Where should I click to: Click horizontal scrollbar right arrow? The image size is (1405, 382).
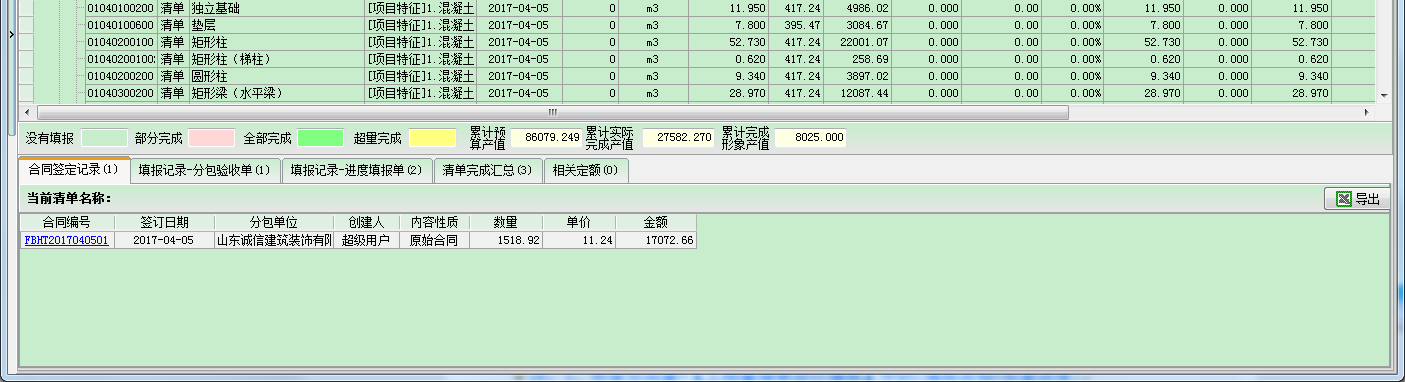click(1368, 112)
